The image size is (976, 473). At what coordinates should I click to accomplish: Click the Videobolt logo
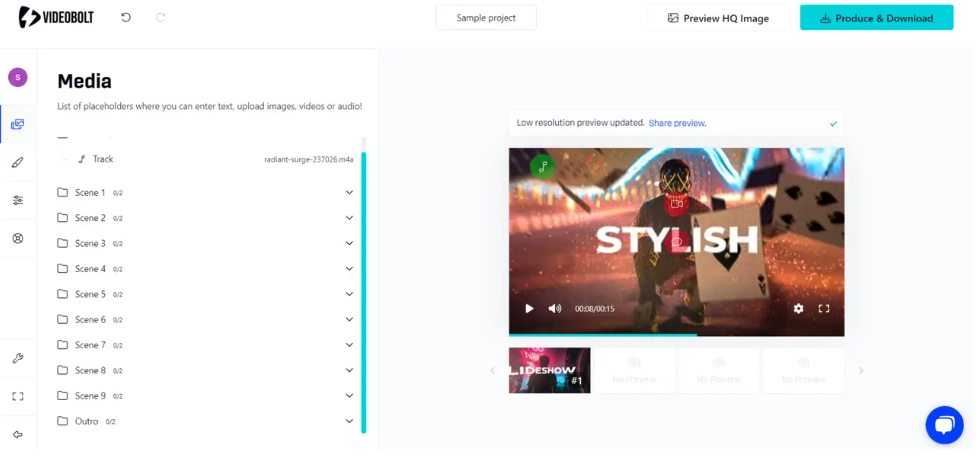pyautogui.click(x=56, y=17)
